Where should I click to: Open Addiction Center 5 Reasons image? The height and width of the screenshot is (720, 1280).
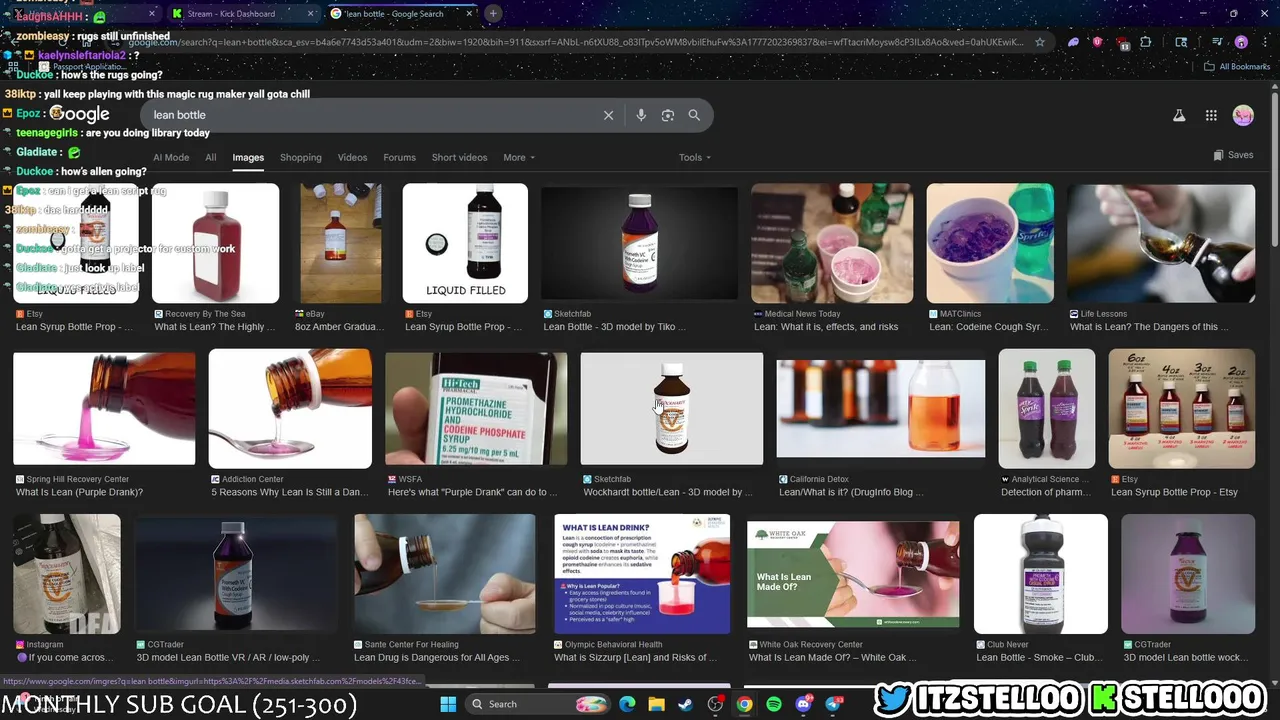point(290,408)
